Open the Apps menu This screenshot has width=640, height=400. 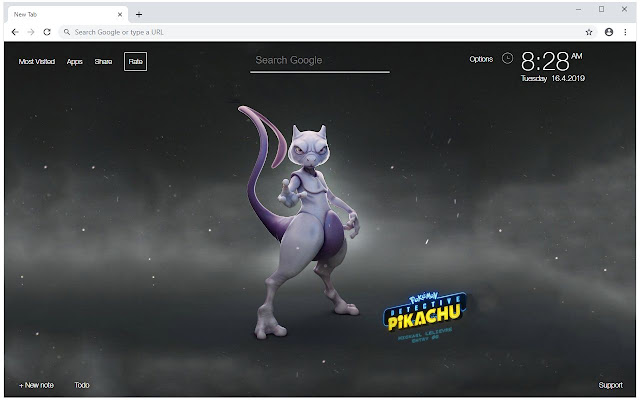pyautogui.click(x=75, y=62)
